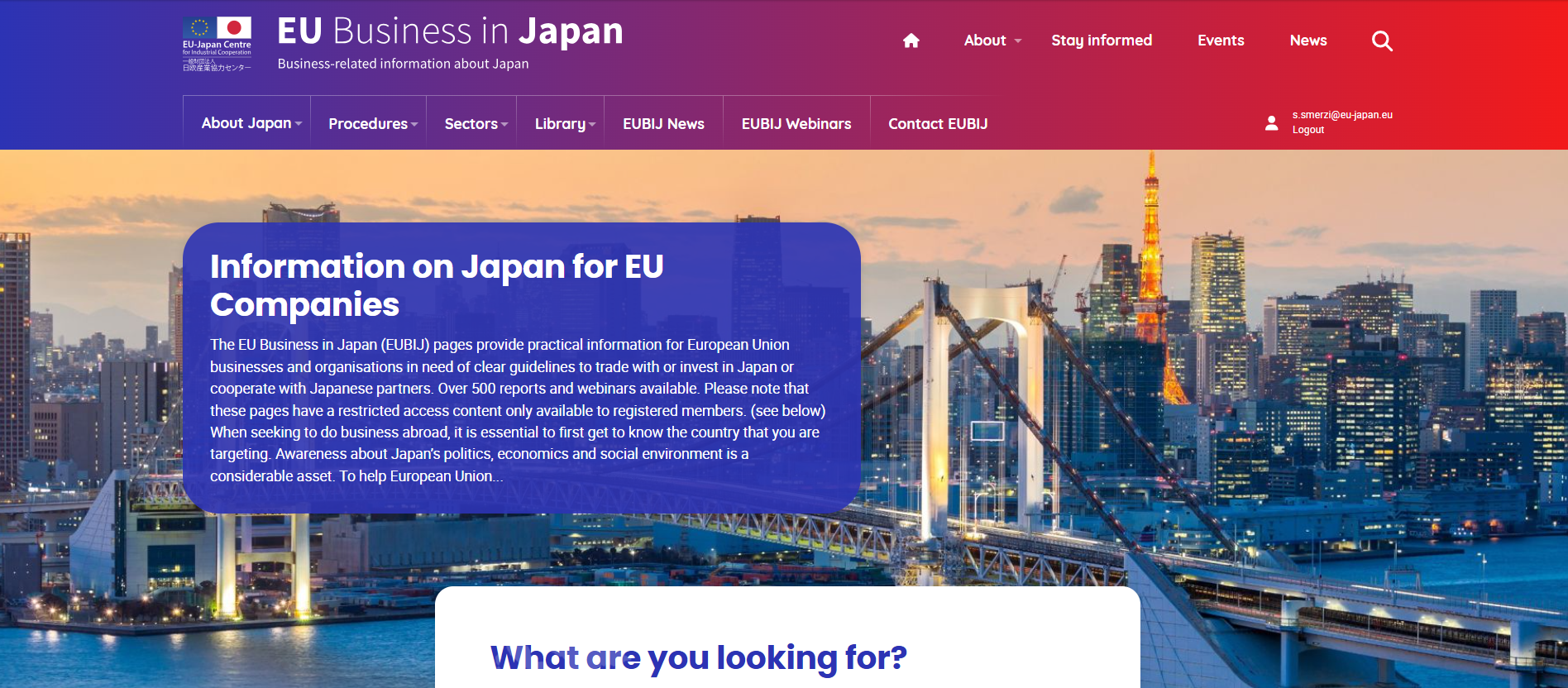Expand the About dropdown in top navigation
The image size is (1568, 688).
tap(992, 41)
